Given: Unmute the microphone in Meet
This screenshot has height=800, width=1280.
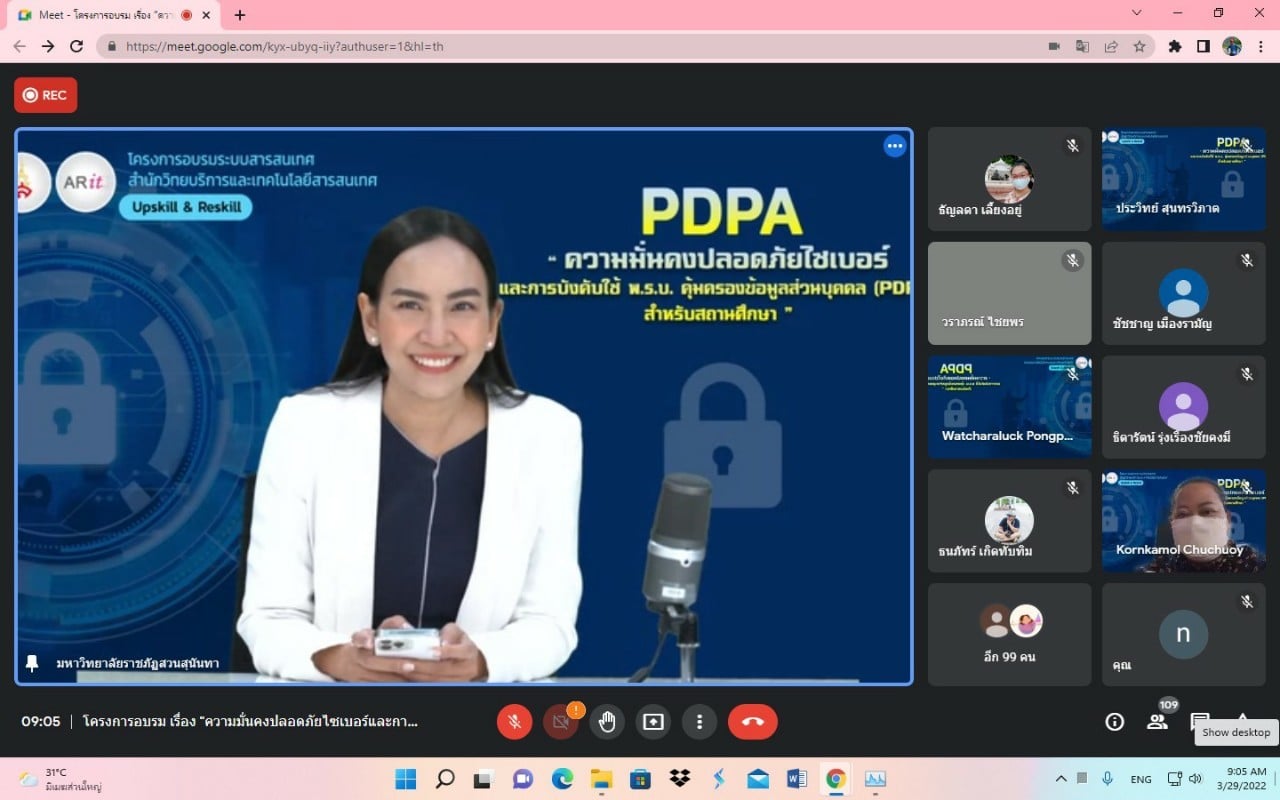Looking at the screenshot, I should click(x=514, y=722).
